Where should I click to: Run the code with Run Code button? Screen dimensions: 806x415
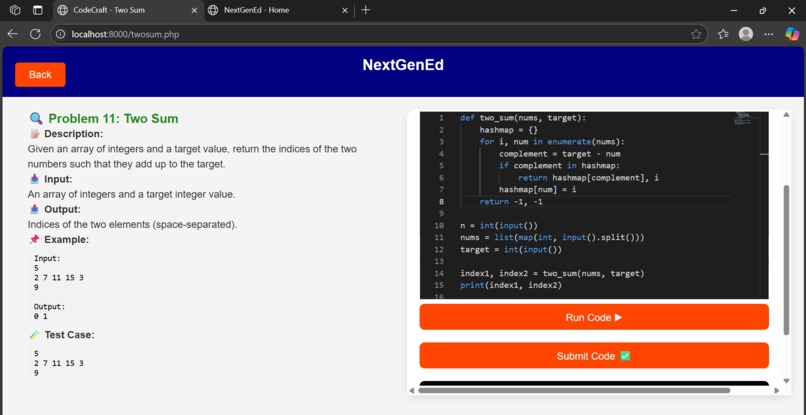tap(594, 317)
